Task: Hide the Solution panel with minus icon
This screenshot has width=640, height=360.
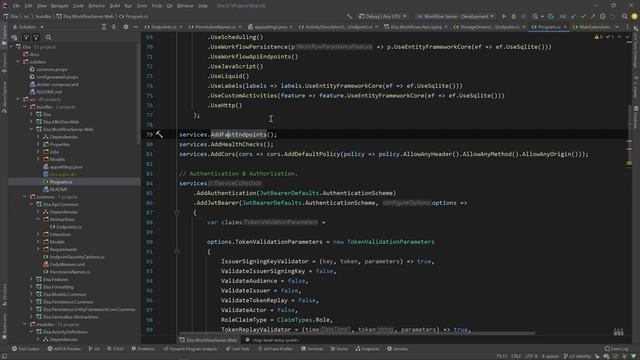Action: 136,27
